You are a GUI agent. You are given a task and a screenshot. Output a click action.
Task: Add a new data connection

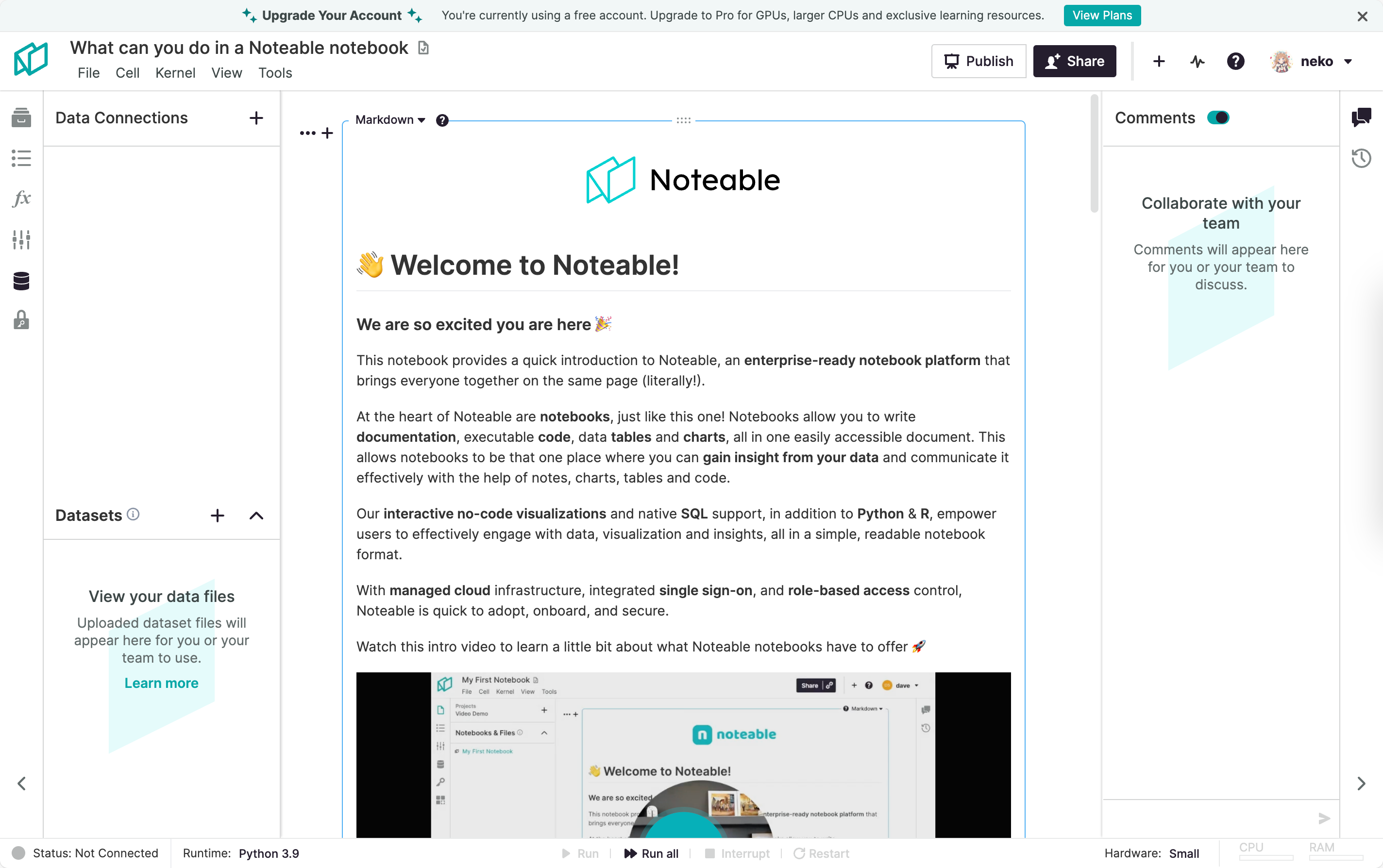point(256,118)
